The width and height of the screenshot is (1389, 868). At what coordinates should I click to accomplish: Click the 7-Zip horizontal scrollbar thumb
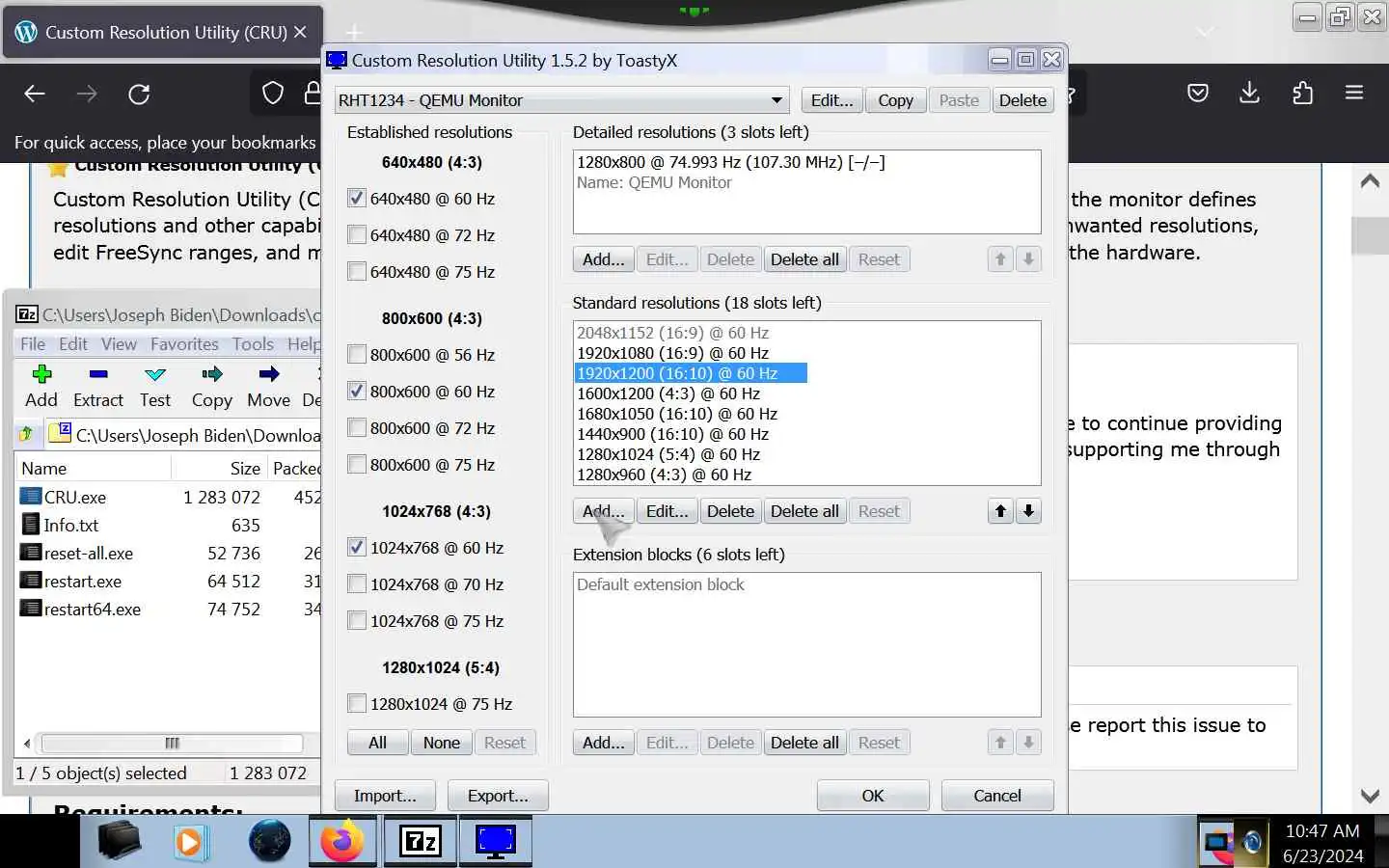172,743
